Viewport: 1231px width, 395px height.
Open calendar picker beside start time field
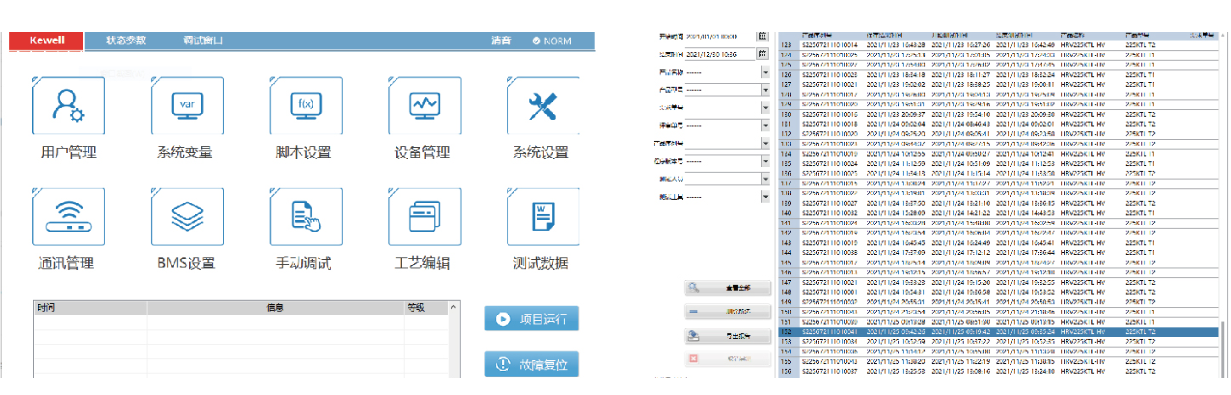point(762,35)
